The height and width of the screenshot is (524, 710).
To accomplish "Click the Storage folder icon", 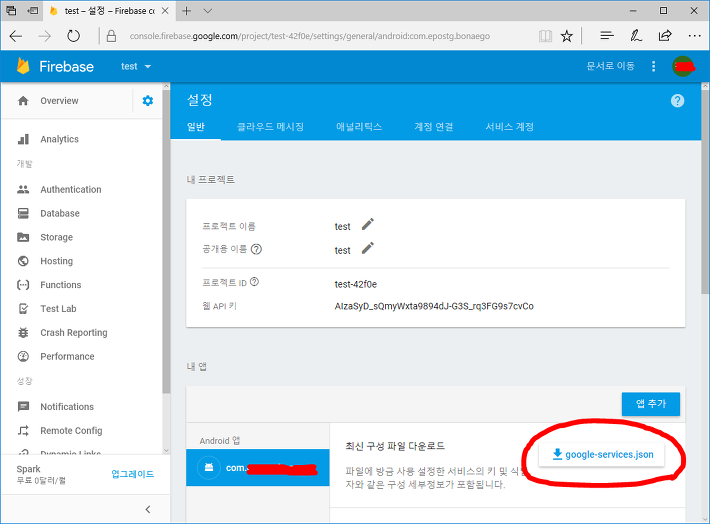I will coord(23,237).
